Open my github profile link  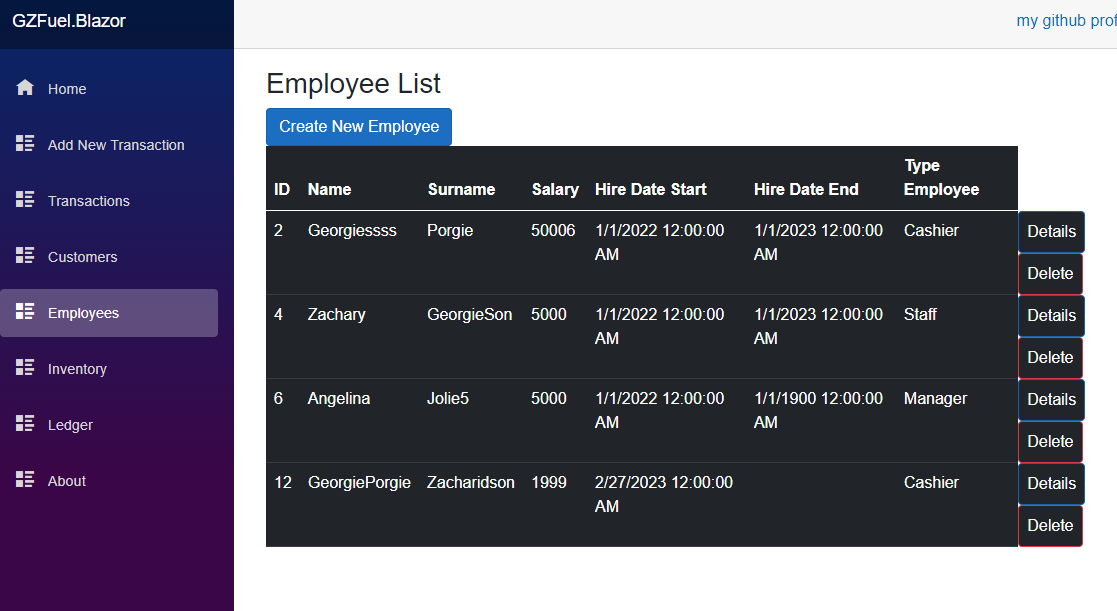(1066, 21)
